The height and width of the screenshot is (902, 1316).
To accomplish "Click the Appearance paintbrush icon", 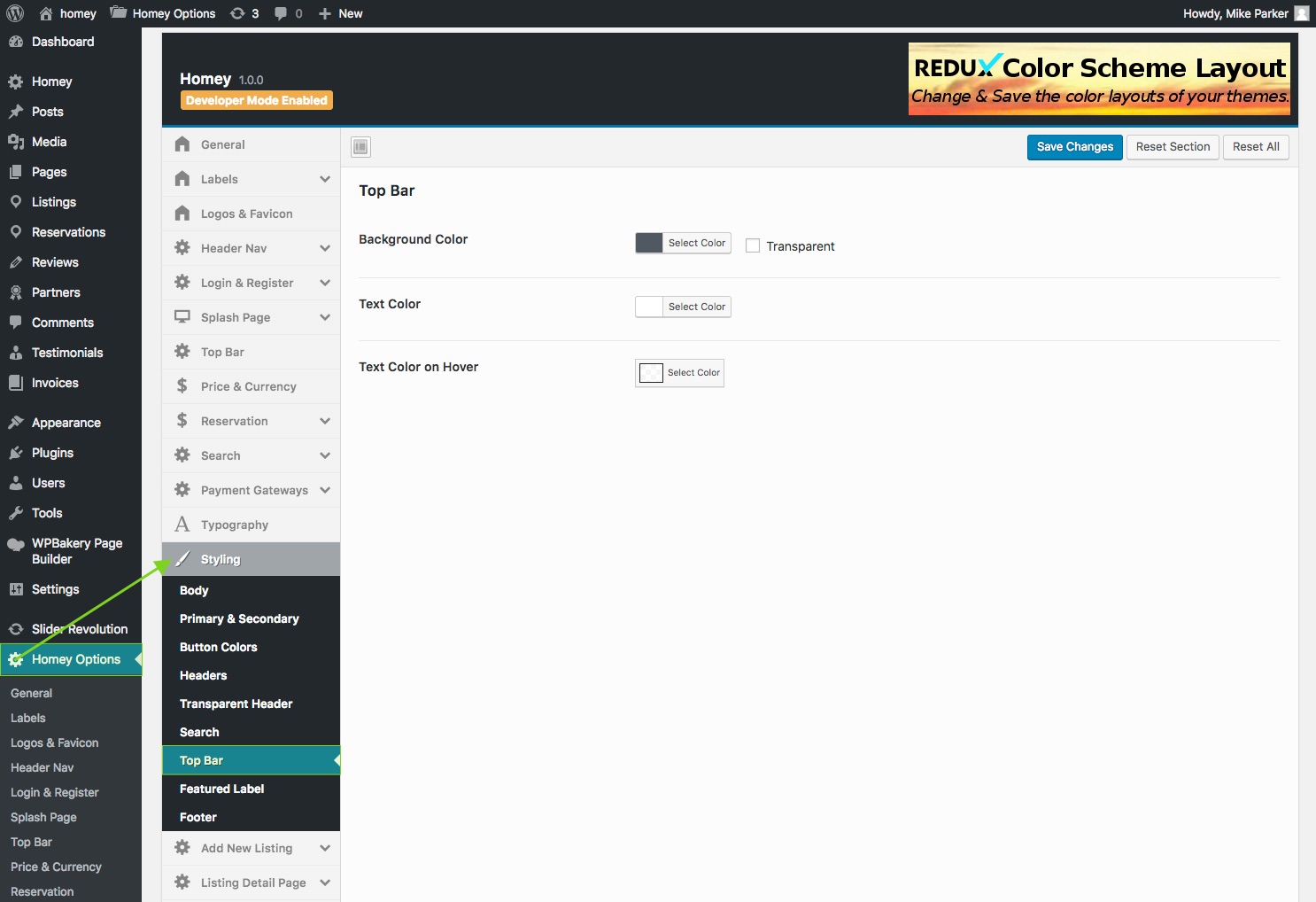I will click(16, 423).
